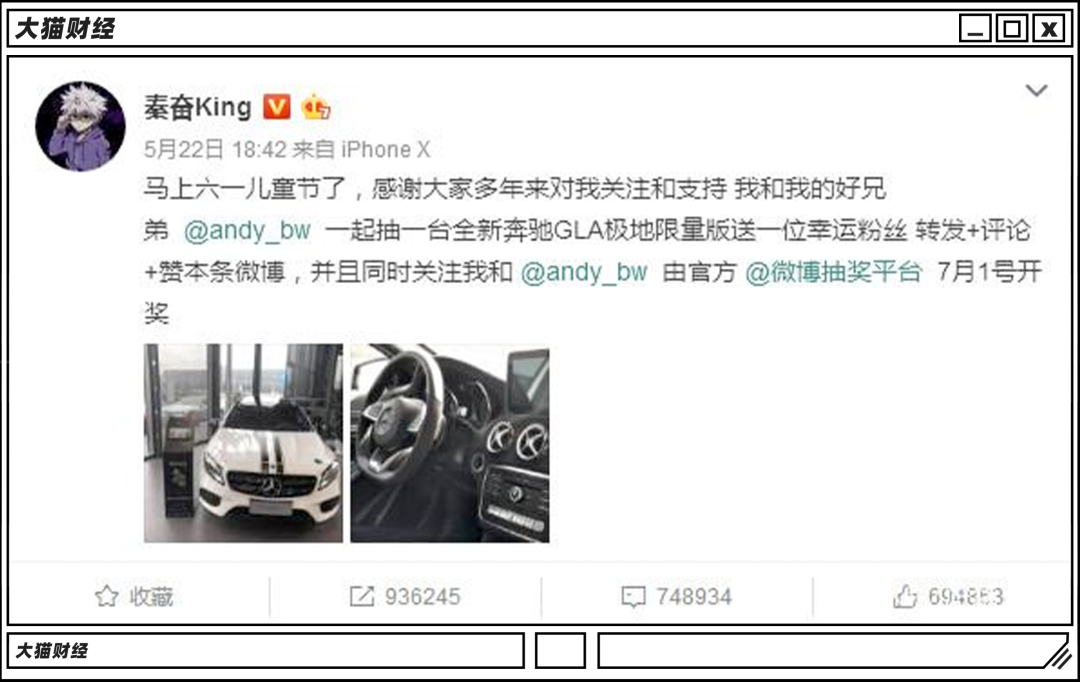
Task: Click the crown membership badge icon
Action: pyautogui.click(x=316, y=107)
